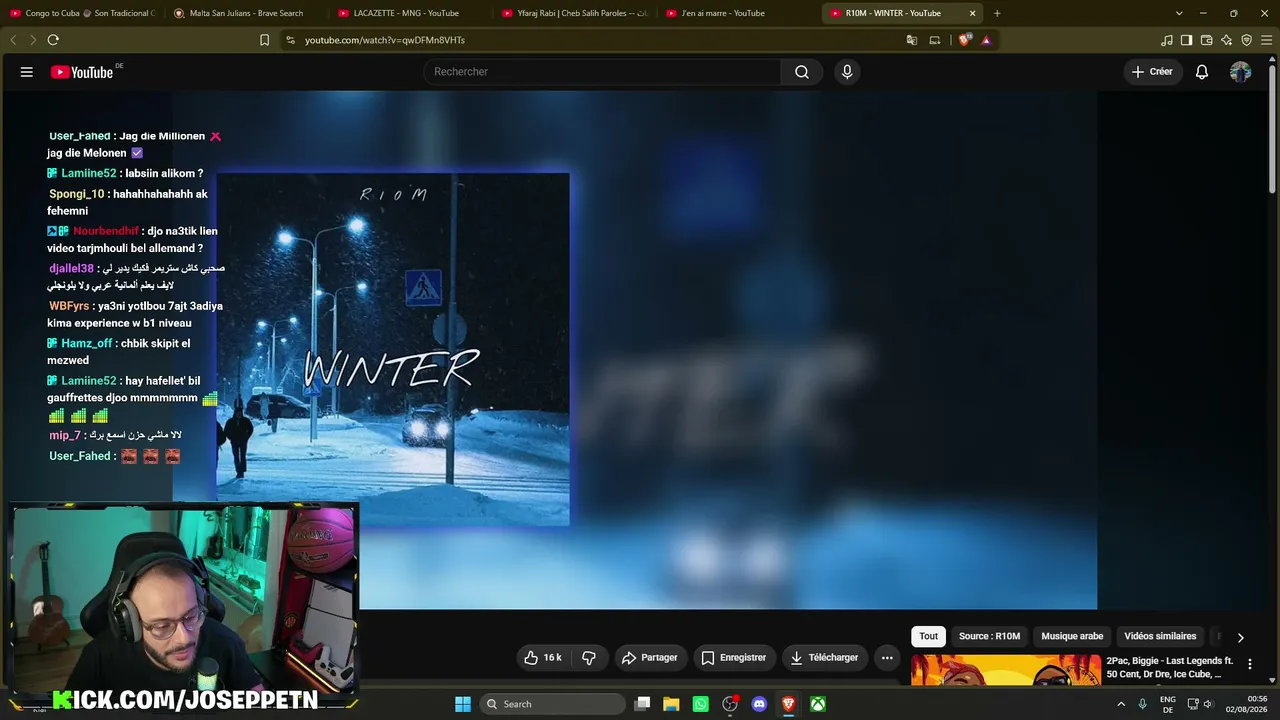
Task: Click the Télécharger button
Action: [x=824, y=658]
